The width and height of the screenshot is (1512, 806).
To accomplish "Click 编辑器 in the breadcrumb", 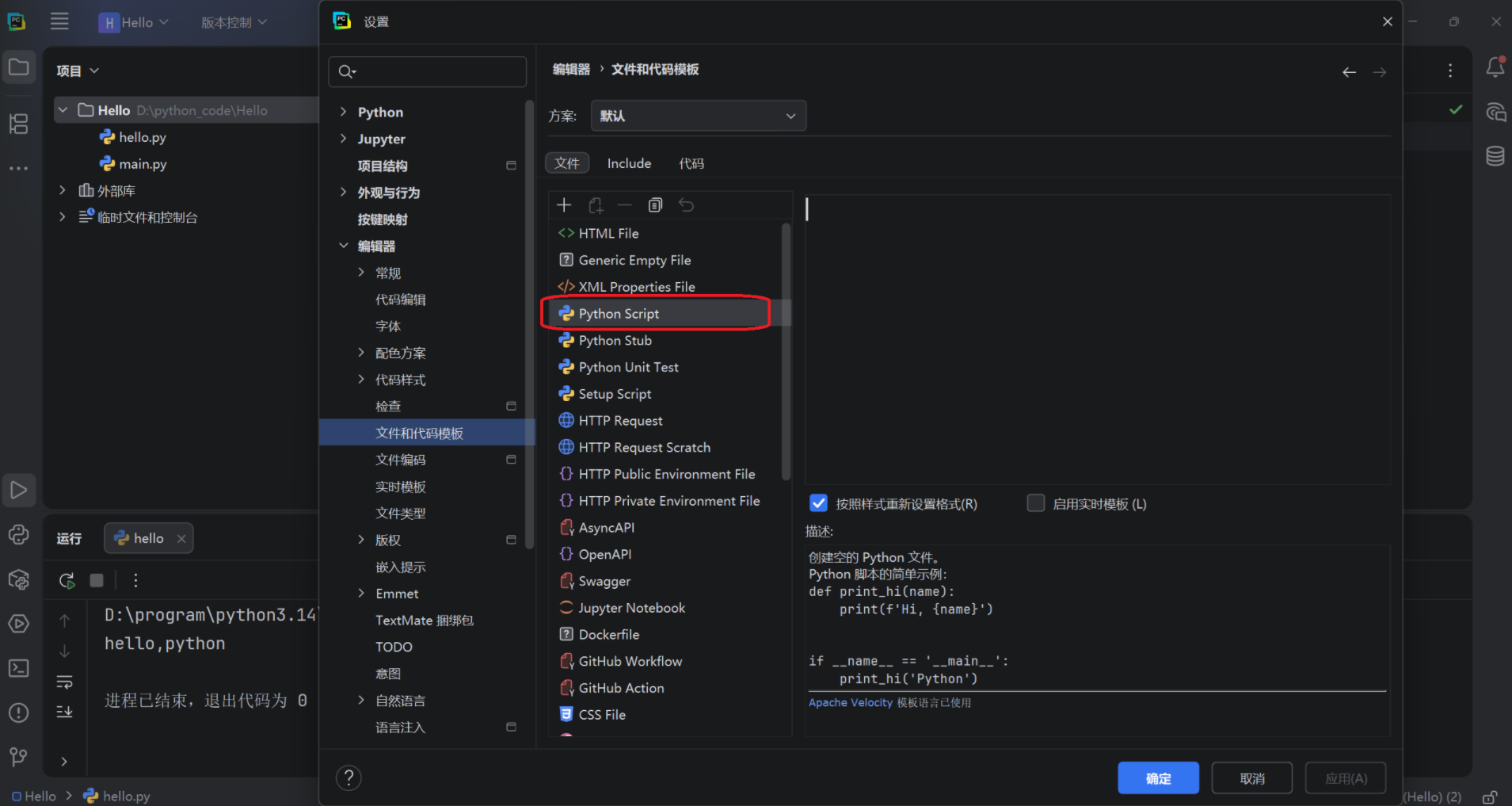I will point(571,70).
